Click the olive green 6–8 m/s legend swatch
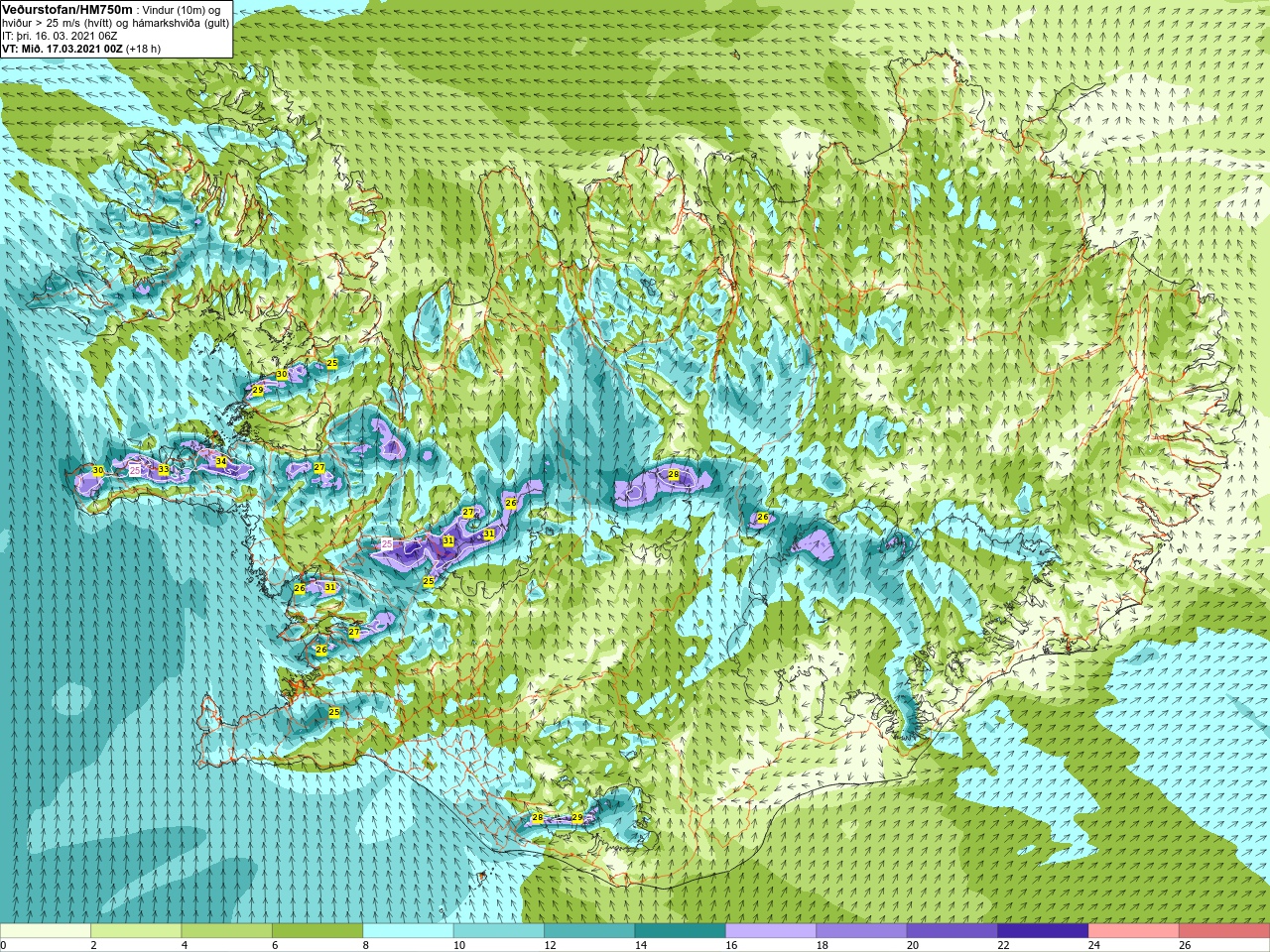Image resolution: width=1270 pixels, height=952 pixels. point(317,931)
